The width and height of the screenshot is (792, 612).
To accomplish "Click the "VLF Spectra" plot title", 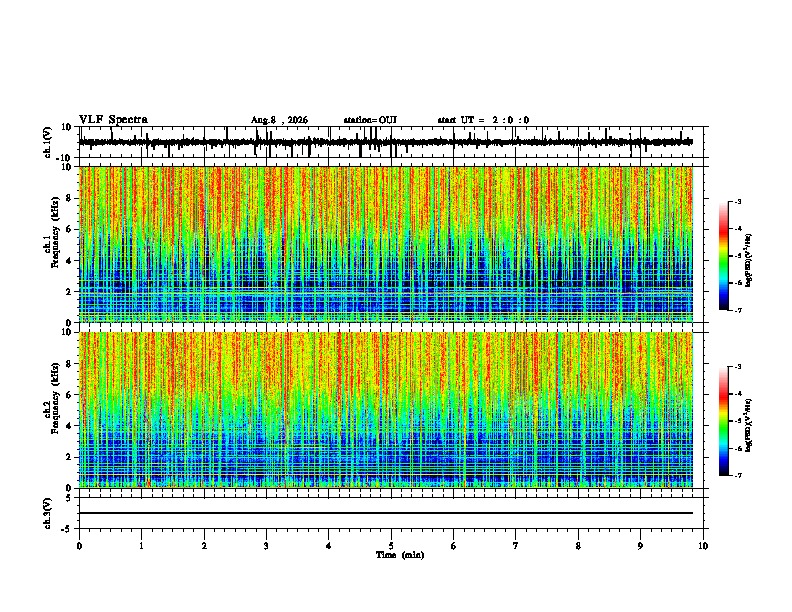I will click(x=113, y=120).
